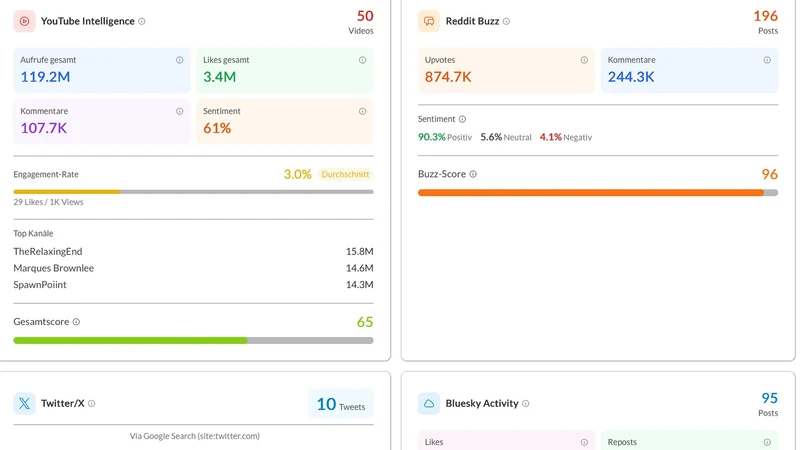Click info icon in Likes gesamt card
The image size is (800, 450).
(362, 60)
